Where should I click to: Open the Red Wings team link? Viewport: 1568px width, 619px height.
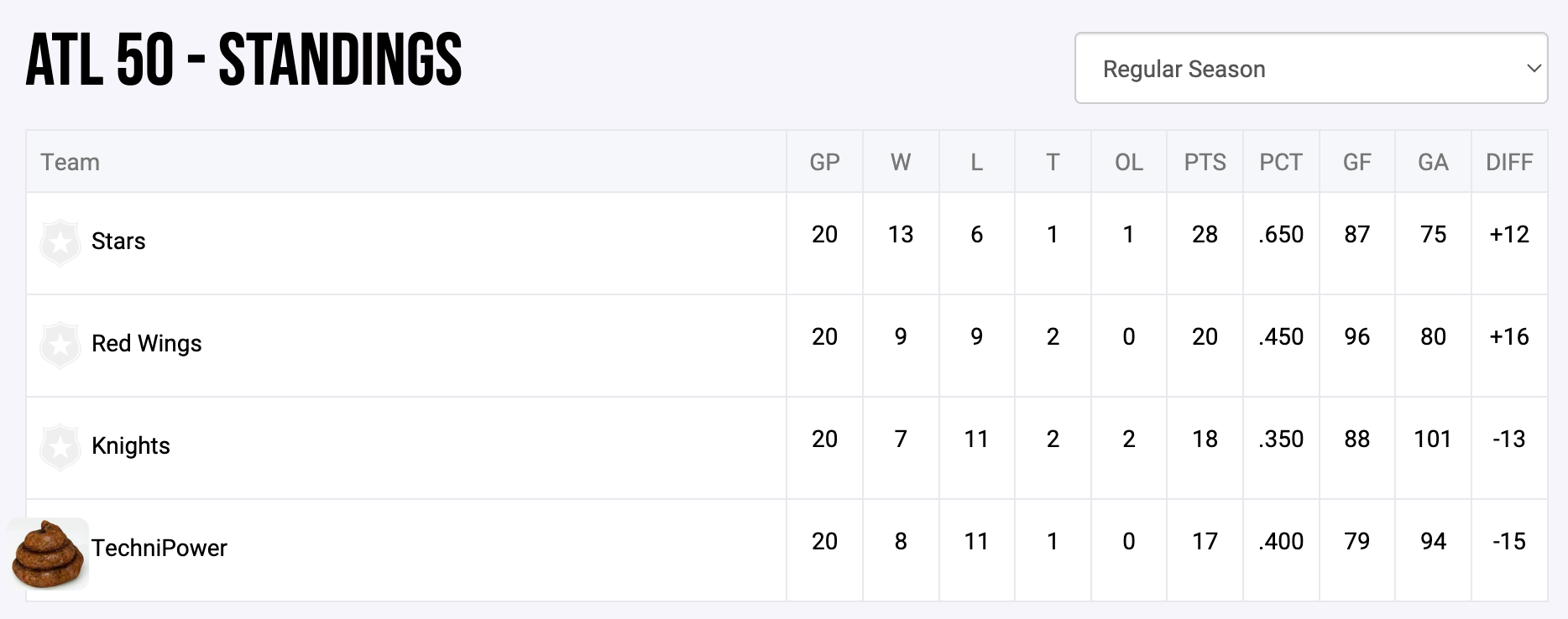point(147,344)
